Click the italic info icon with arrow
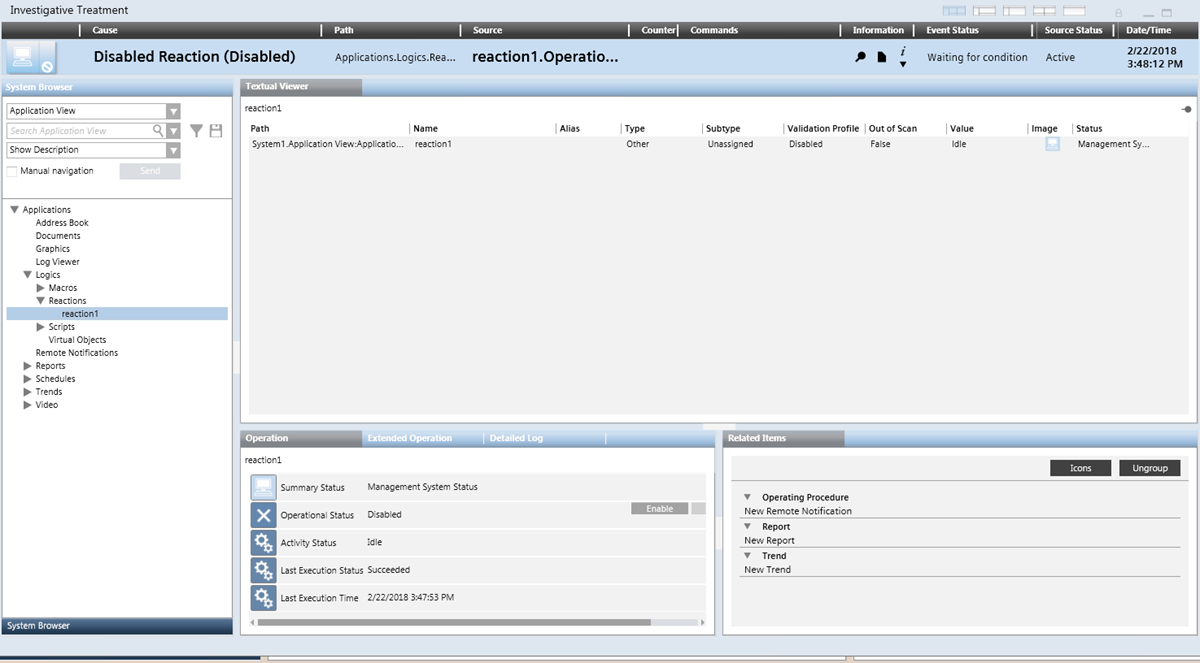Image resolution: width=1200 pixels, height=663 pixels. click(903, 57)
